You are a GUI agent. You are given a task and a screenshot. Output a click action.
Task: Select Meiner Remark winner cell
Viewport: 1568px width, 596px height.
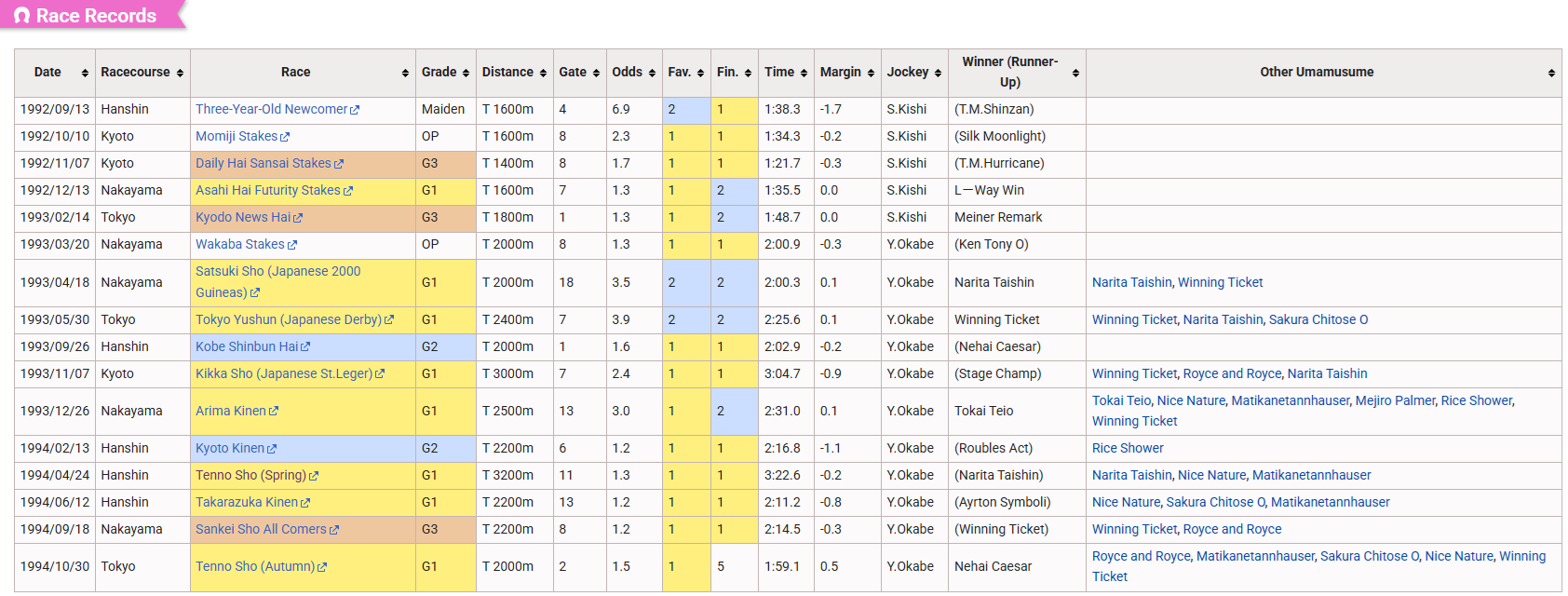pos(1018,217)
